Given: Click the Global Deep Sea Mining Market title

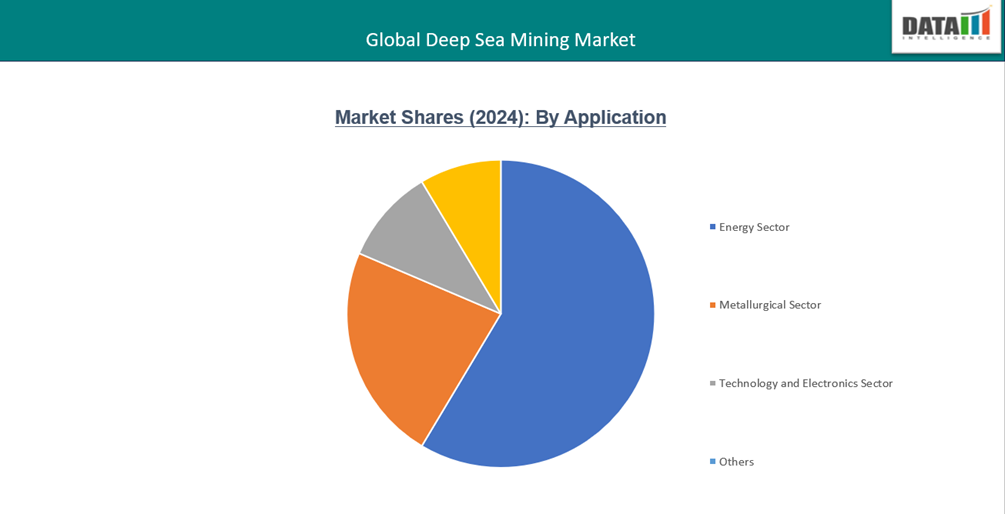Looking at the screenshot, I should (500, 40).
